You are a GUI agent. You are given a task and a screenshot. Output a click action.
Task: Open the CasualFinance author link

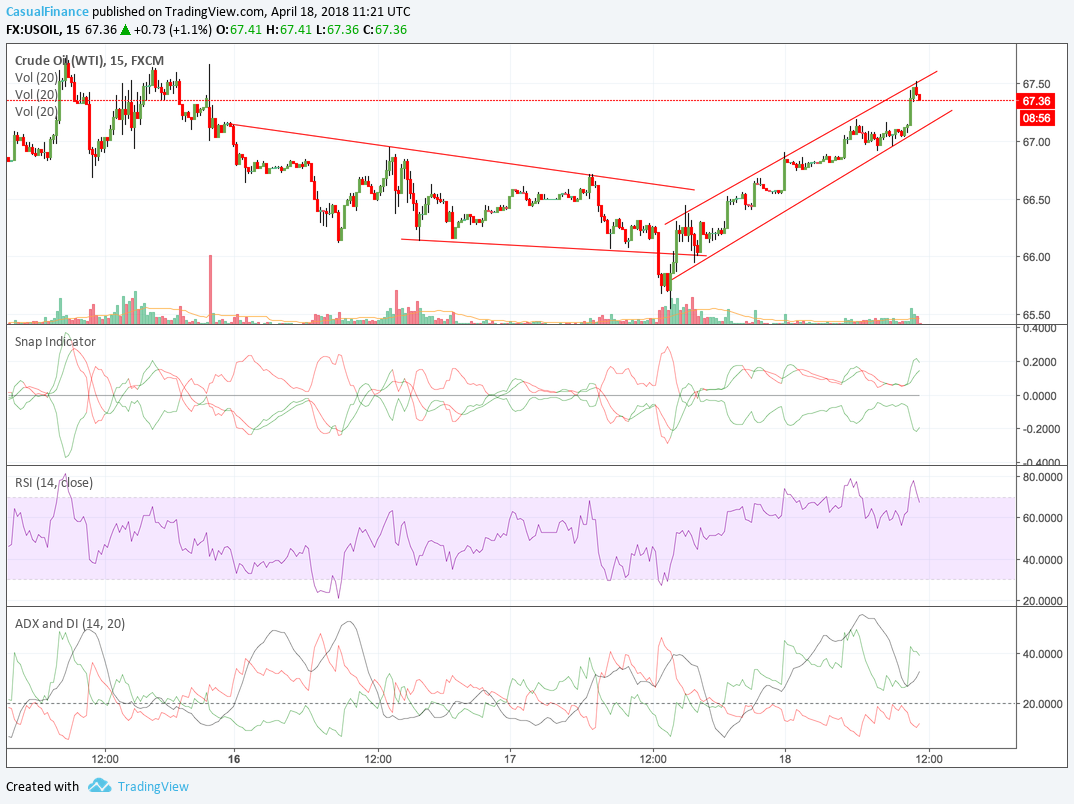[x=47, y=12]
